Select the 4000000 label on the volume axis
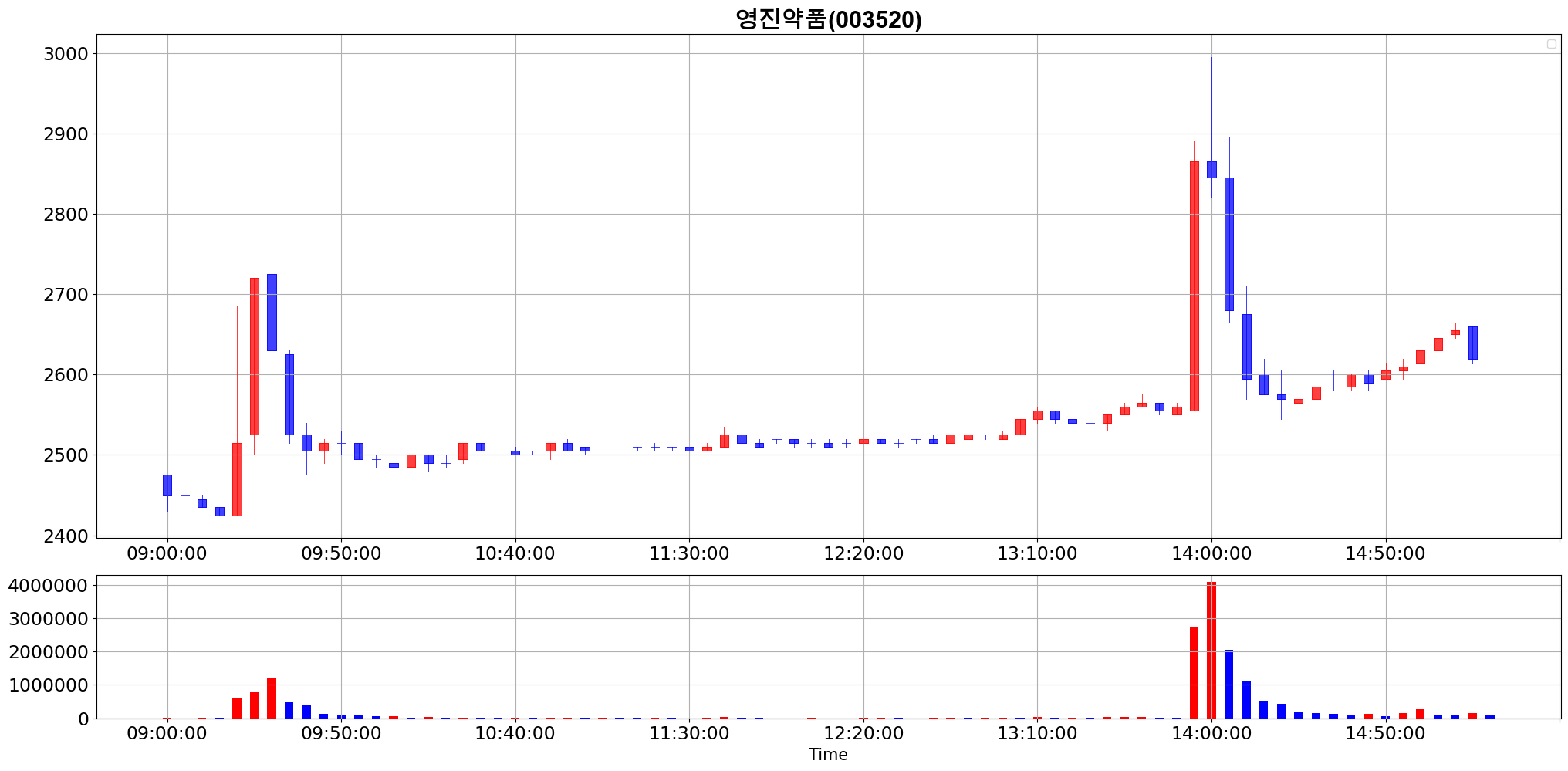Viewport: 1568px width, 771px height. click(x=48, y=585)
